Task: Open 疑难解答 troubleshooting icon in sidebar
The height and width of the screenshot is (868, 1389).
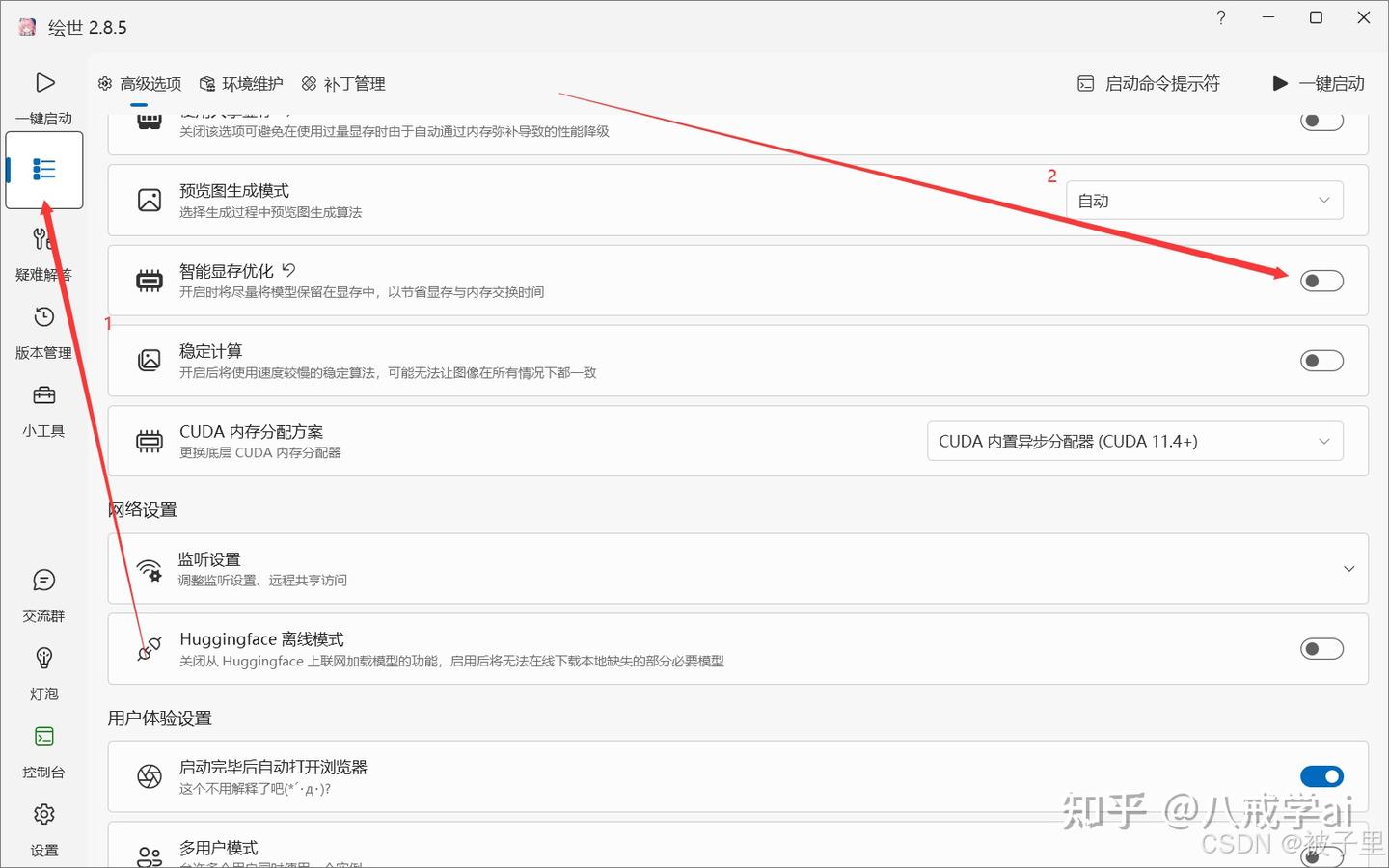Action: 42,238
